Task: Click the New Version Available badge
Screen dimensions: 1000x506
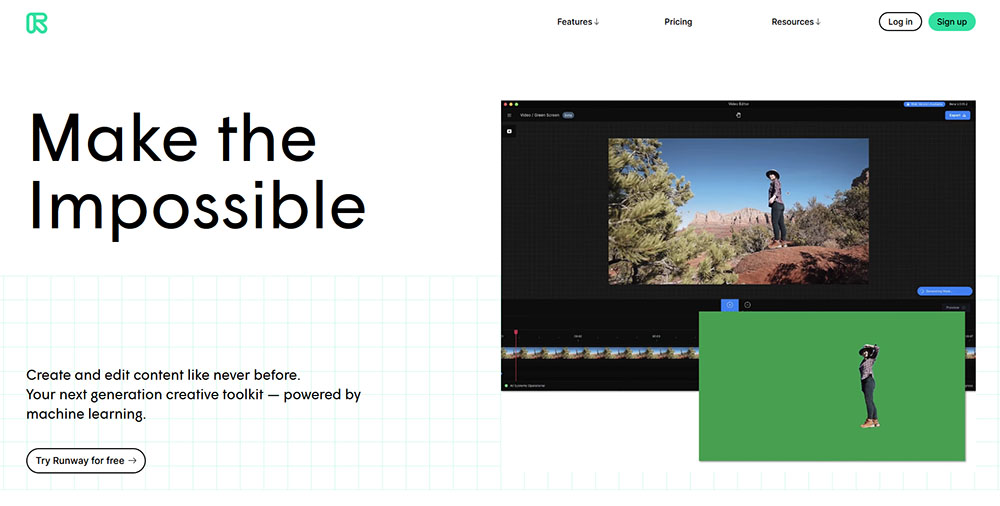Action: 924,104
